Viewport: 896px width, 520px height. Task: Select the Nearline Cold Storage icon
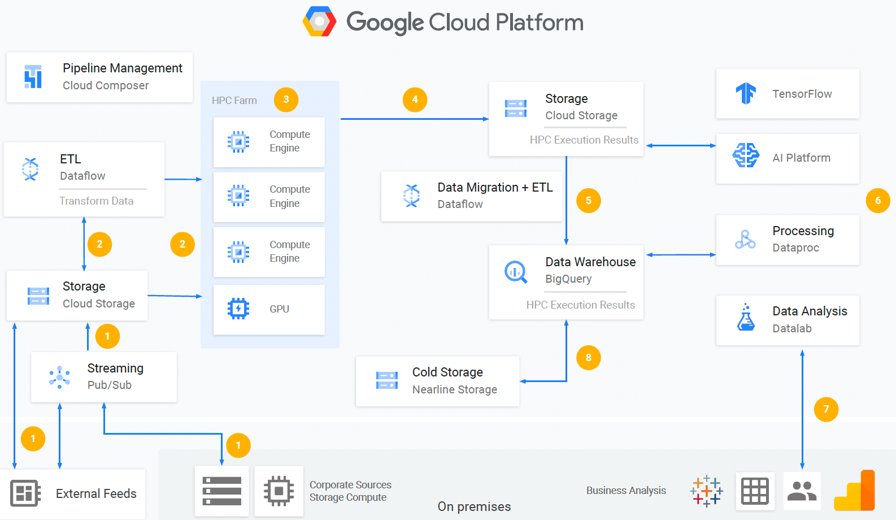click(x=386, y=381)
